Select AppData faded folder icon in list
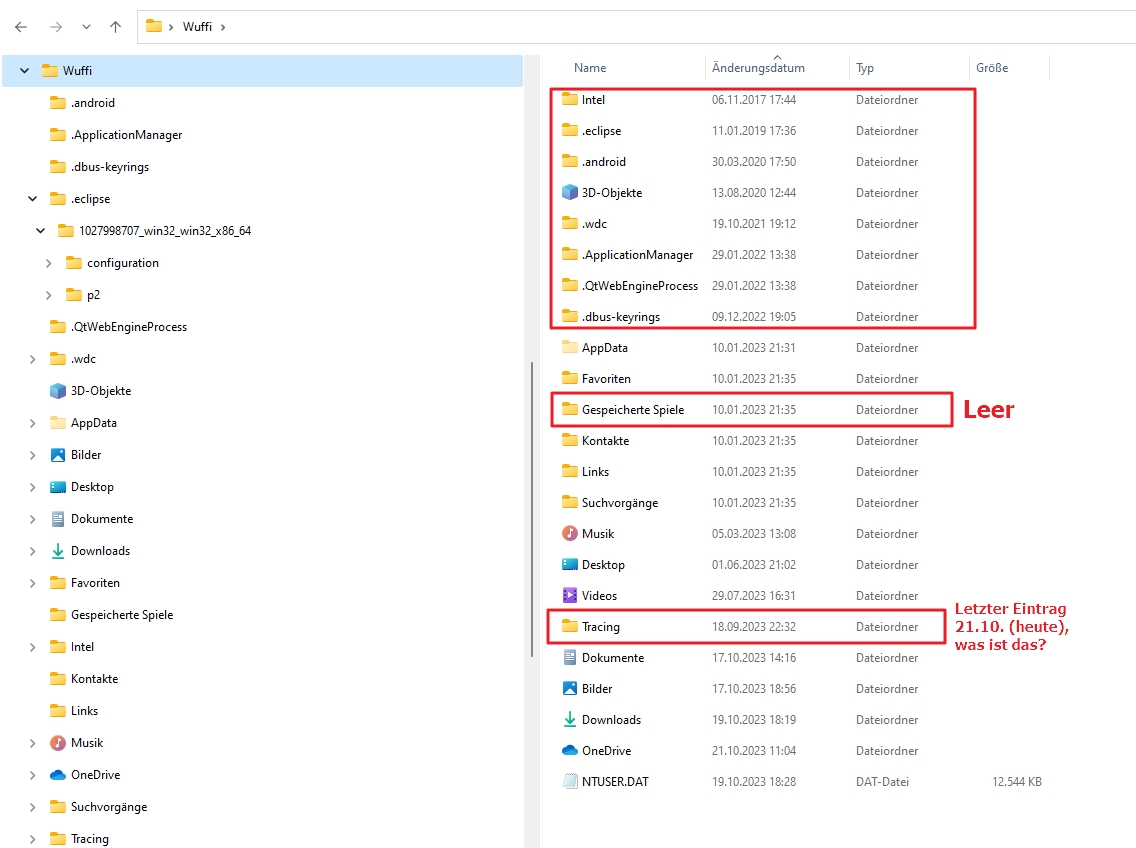This screenshot has width=1136, height=848. coord(570,347)
